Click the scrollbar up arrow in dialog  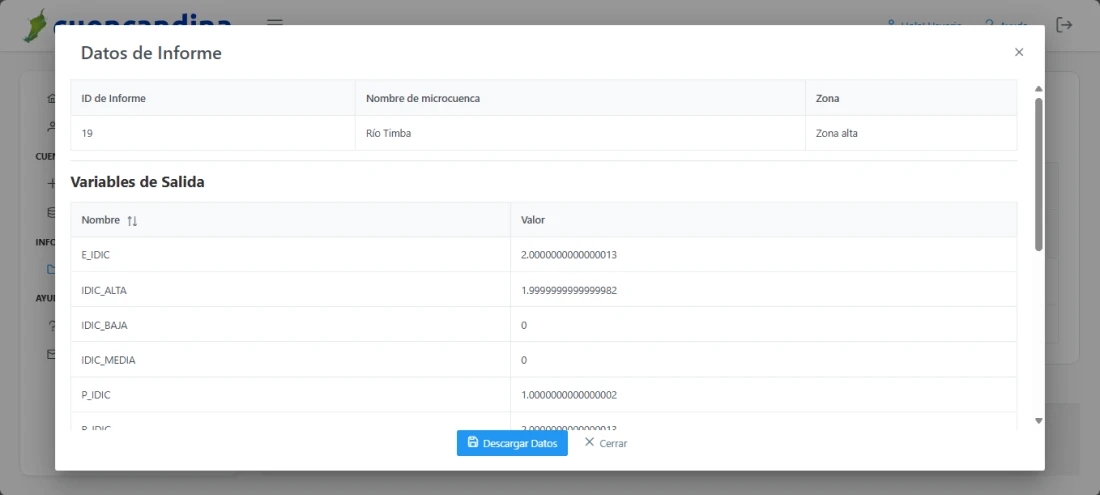(x=1038, y=89)
